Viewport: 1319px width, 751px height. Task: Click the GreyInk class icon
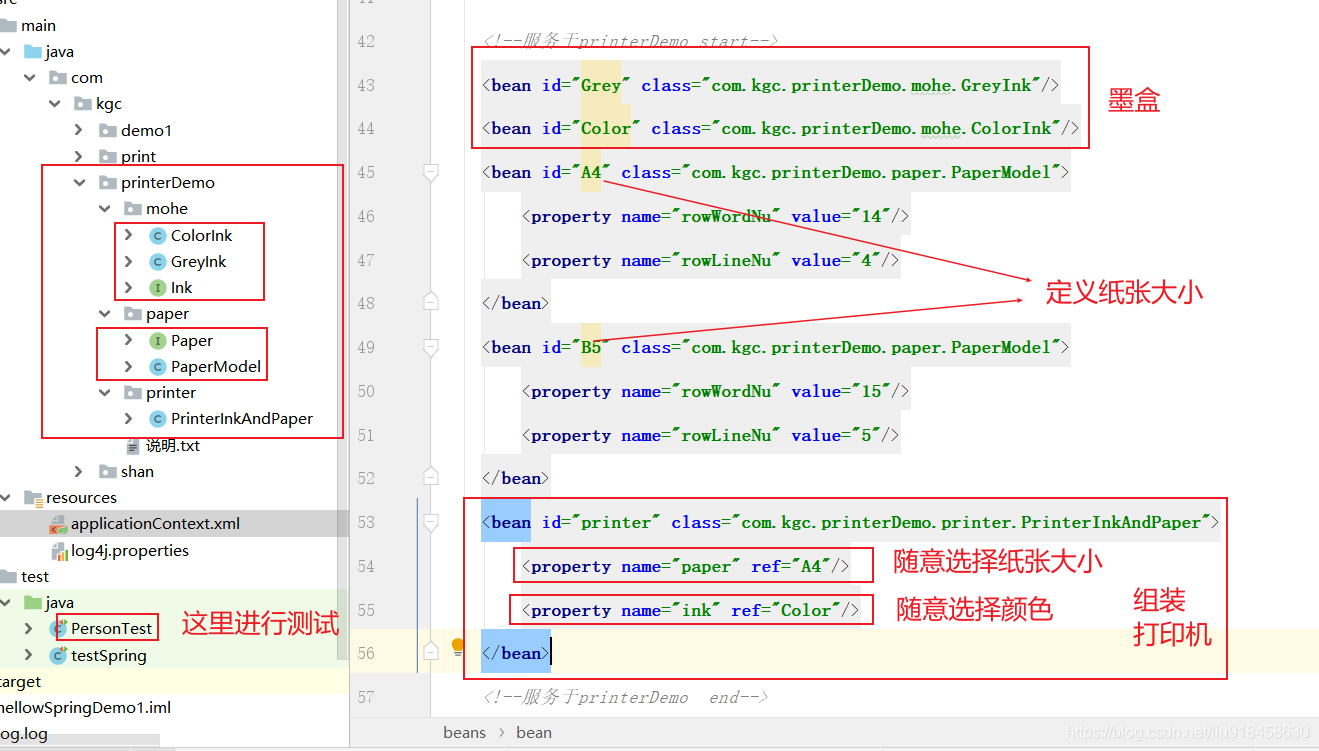pyautogui.click(x=157, y=262)
